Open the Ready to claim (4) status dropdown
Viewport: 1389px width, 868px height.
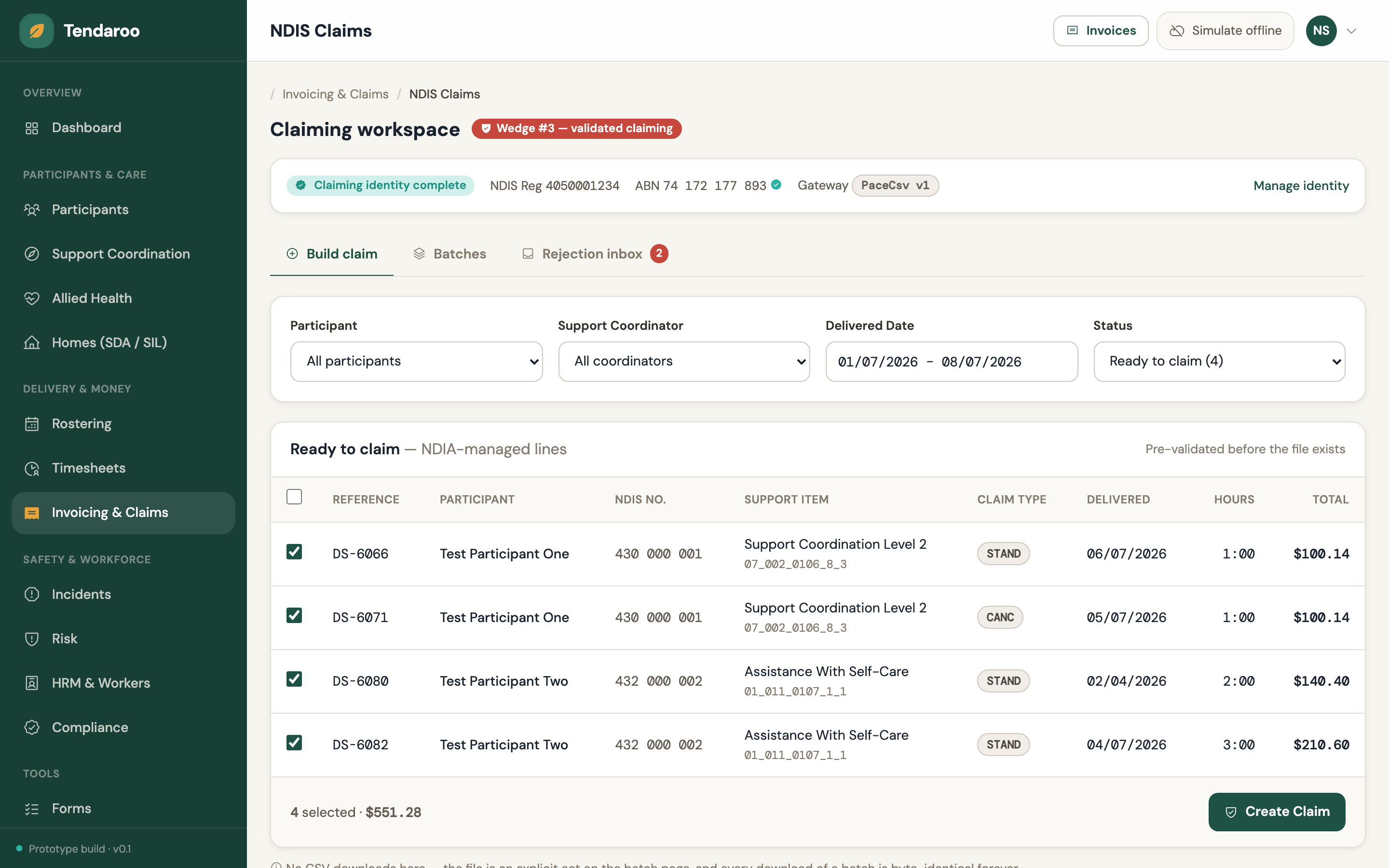[1219, 362]
